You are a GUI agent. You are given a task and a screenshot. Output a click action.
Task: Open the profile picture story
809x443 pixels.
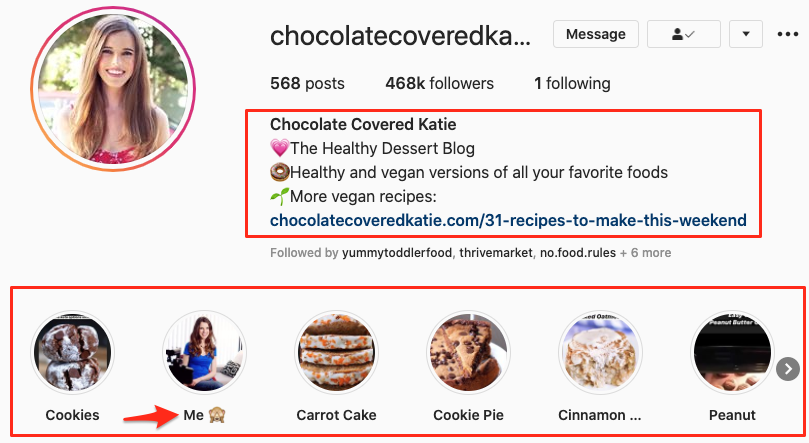click(113, 89)
